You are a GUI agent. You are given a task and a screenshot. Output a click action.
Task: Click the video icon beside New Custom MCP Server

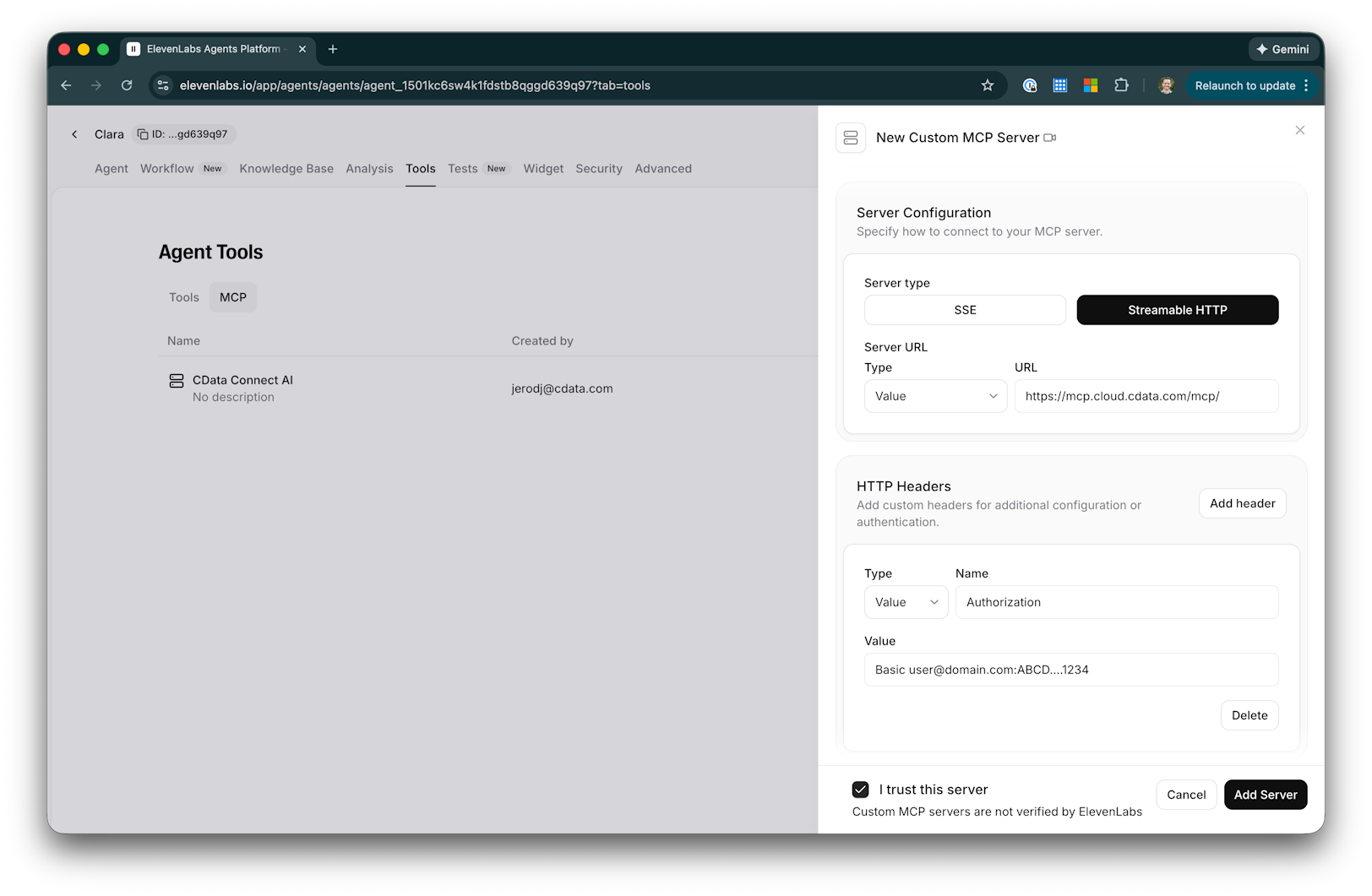pyautogui.click(x=1049, y=138)
